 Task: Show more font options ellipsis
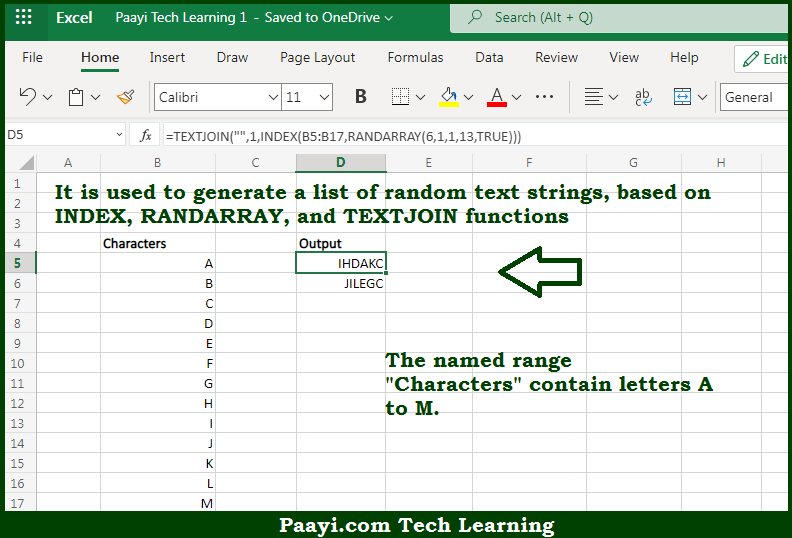click(x=544, y=96)
